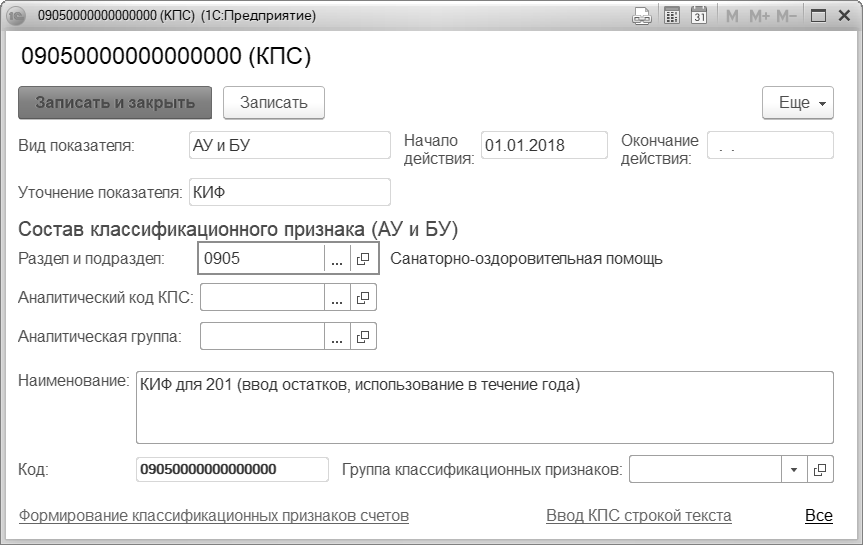Click the Наименование text area

[485, 407]
